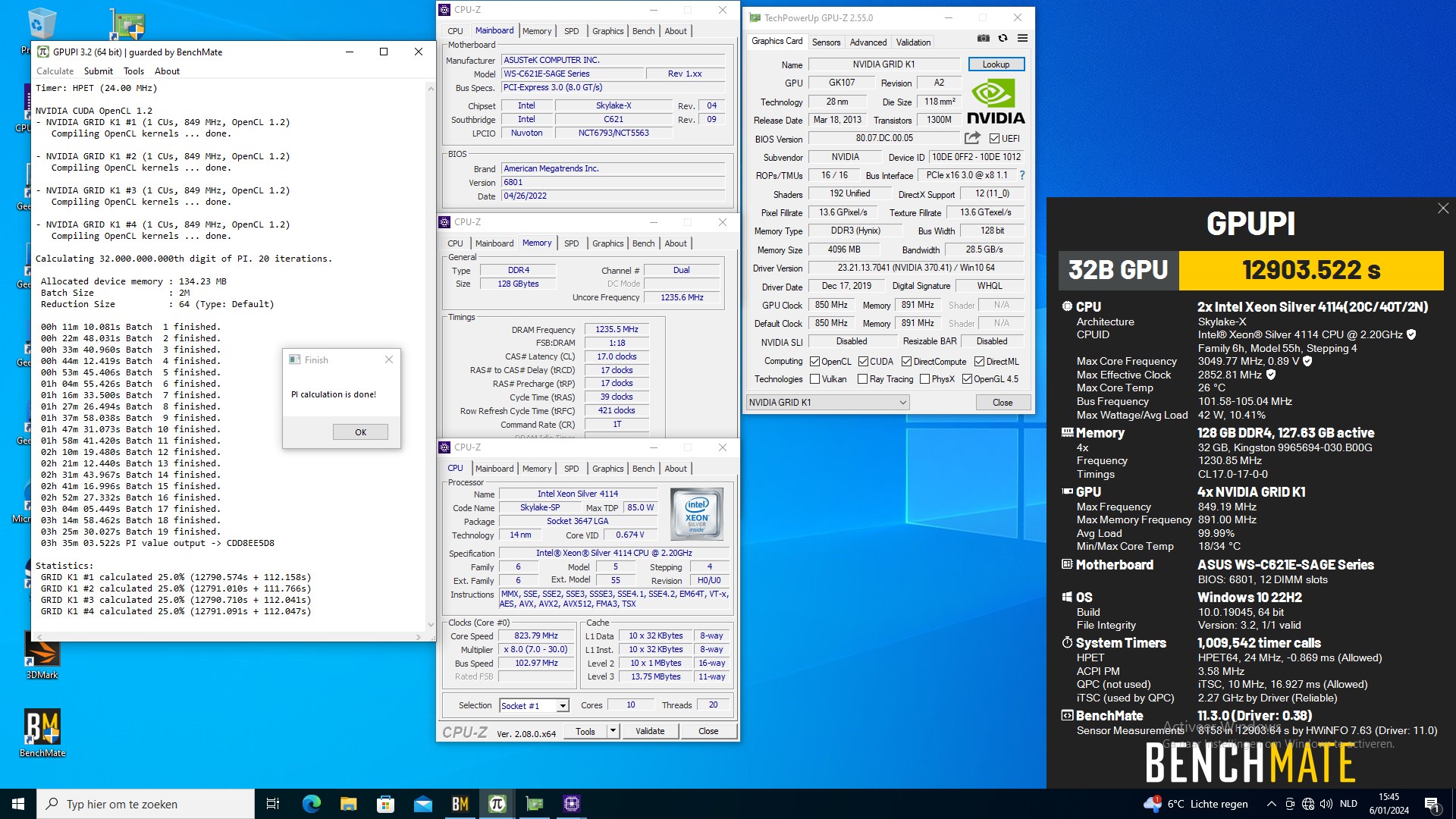
Task: Toggle the UEFI checkbox in GPU-Z
Action: [994, 139]
